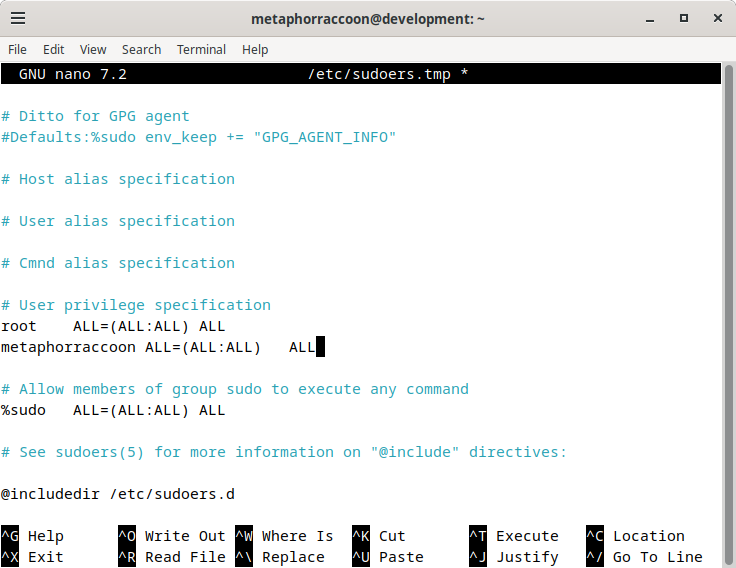Screen dimensions: 736x568
Task: Open the hamburger menu in title bar
Action: click(18, 18)
